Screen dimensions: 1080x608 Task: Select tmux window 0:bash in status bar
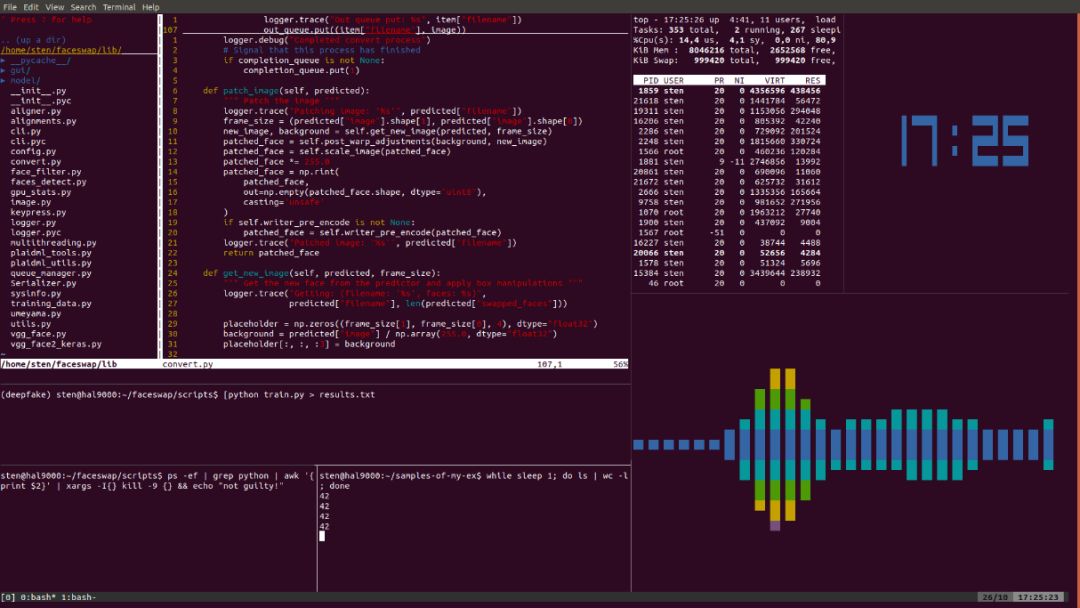point(38,597)
